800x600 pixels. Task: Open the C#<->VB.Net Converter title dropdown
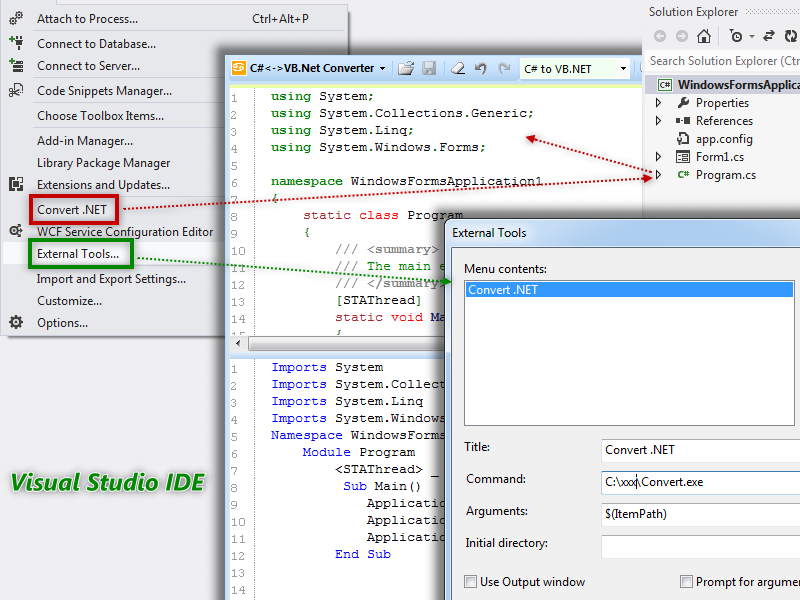[x=382, y=68]
